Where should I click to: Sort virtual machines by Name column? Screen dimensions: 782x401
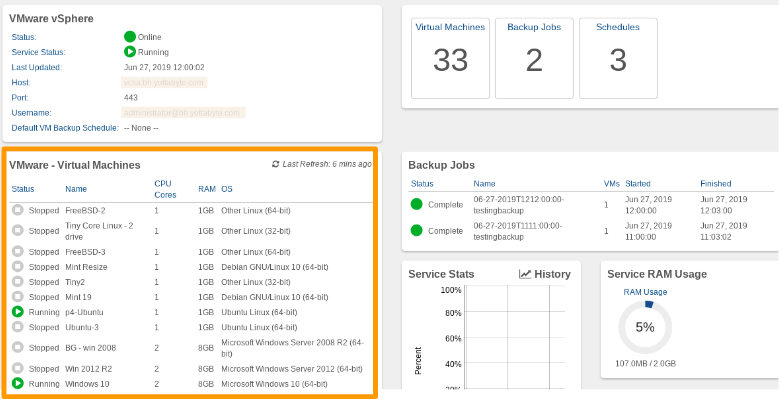pyautogui.click(x=76, y=189)
